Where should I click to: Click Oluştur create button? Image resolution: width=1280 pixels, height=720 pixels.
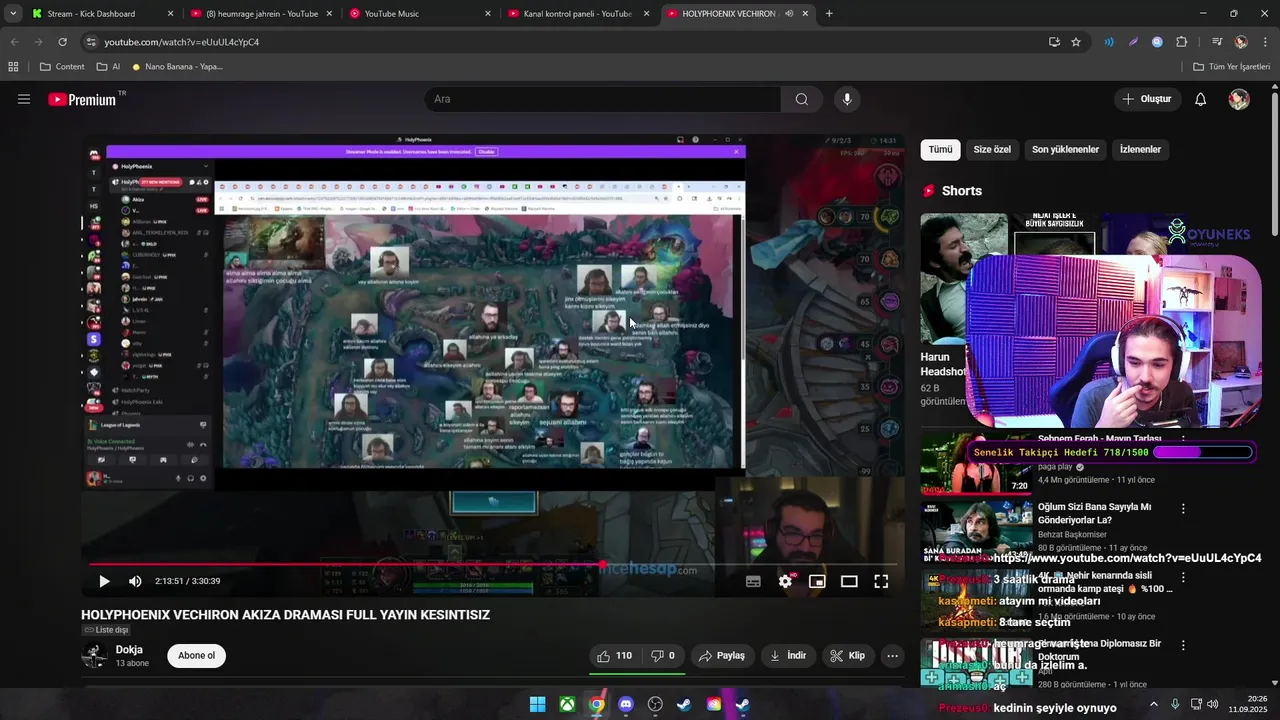pyautogui.click(x=1147, y=99)
